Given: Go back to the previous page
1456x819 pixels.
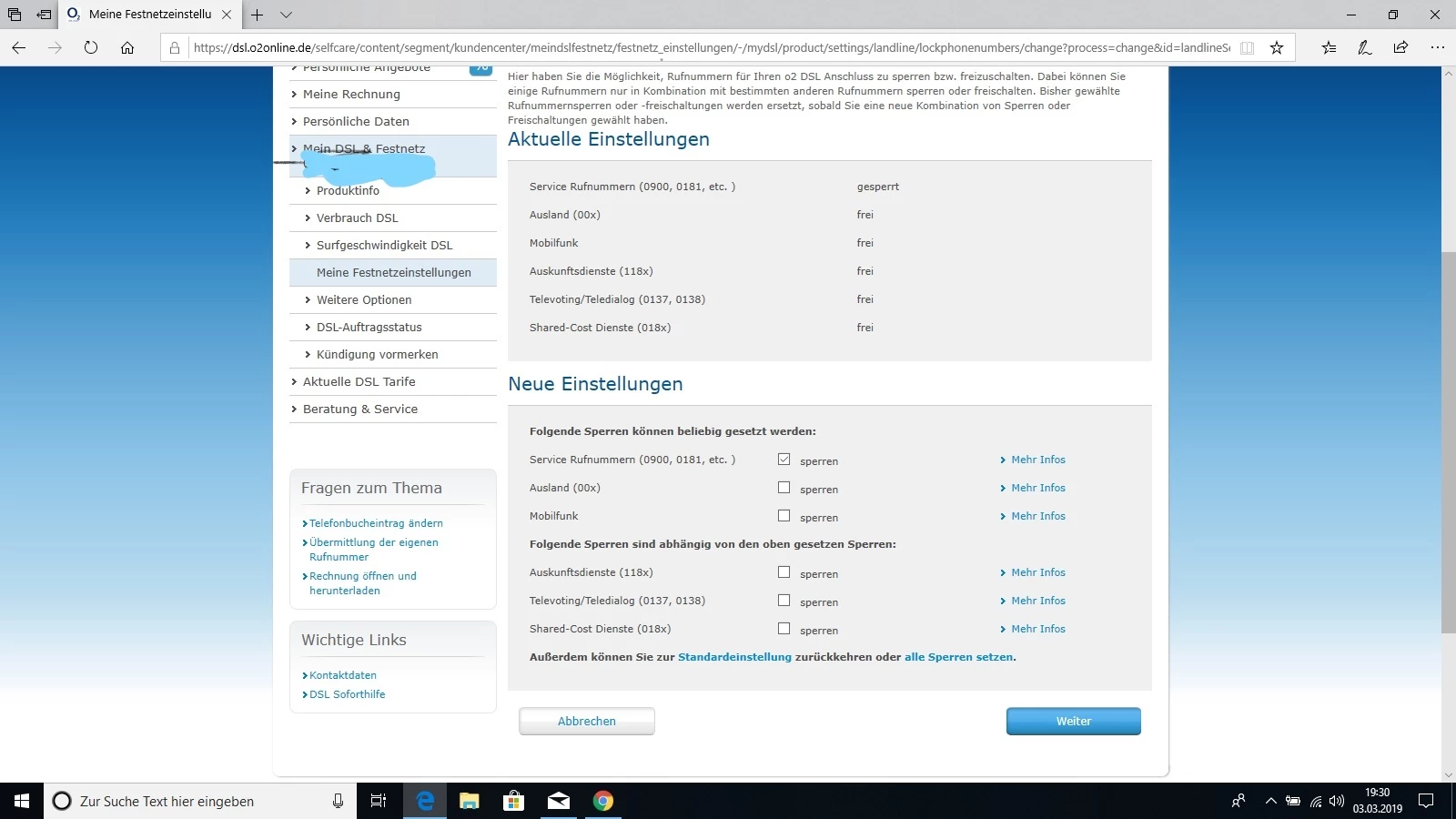Looking at the screenshot, I should tap(19, 47).
